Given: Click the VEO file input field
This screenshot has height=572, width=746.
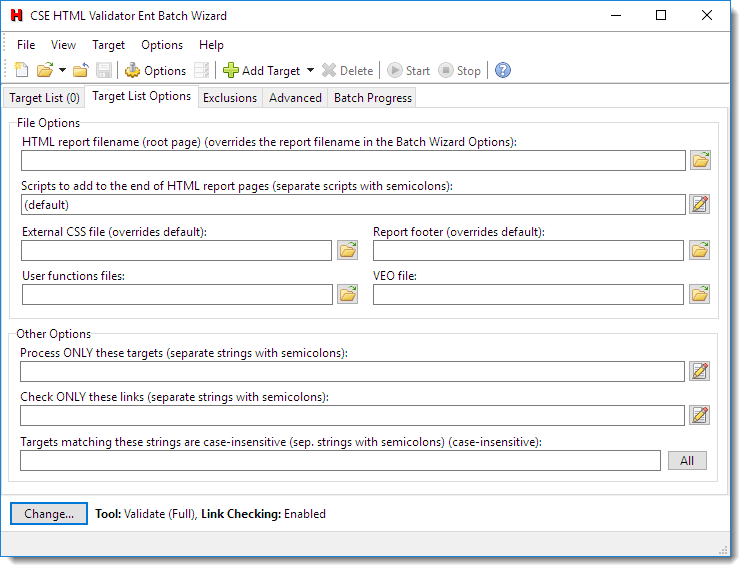Looking at the screenshot, I should [528, 295].
